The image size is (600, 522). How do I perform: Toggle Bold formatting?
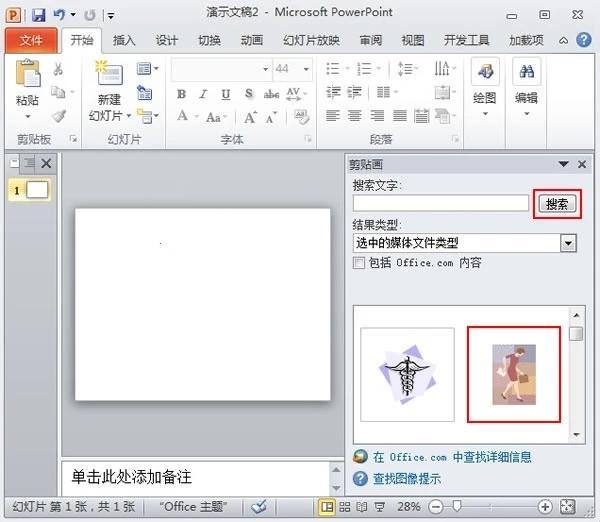181,94
